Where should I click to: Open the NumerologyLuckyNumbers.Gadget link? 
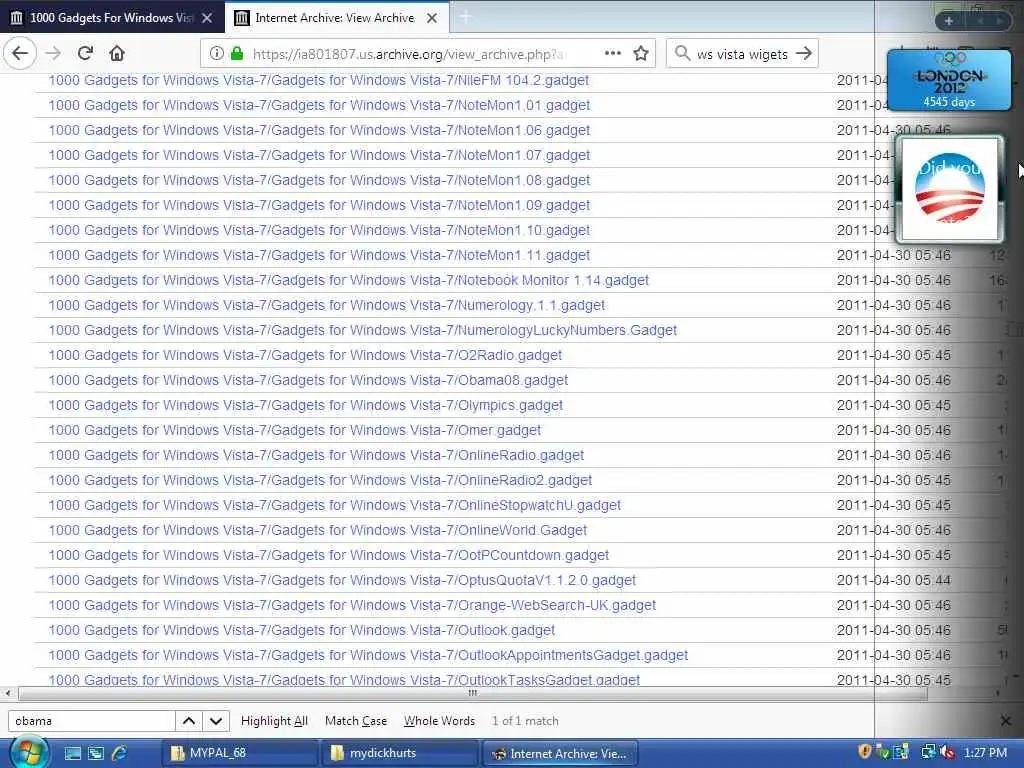click(x=362, y=330)
